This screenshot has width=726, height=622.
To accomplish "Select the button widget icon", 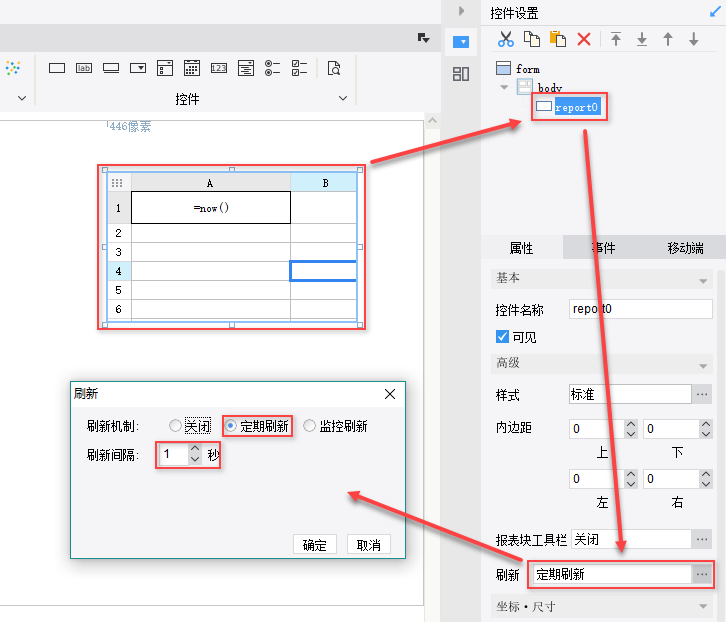I will pos(111,68).
